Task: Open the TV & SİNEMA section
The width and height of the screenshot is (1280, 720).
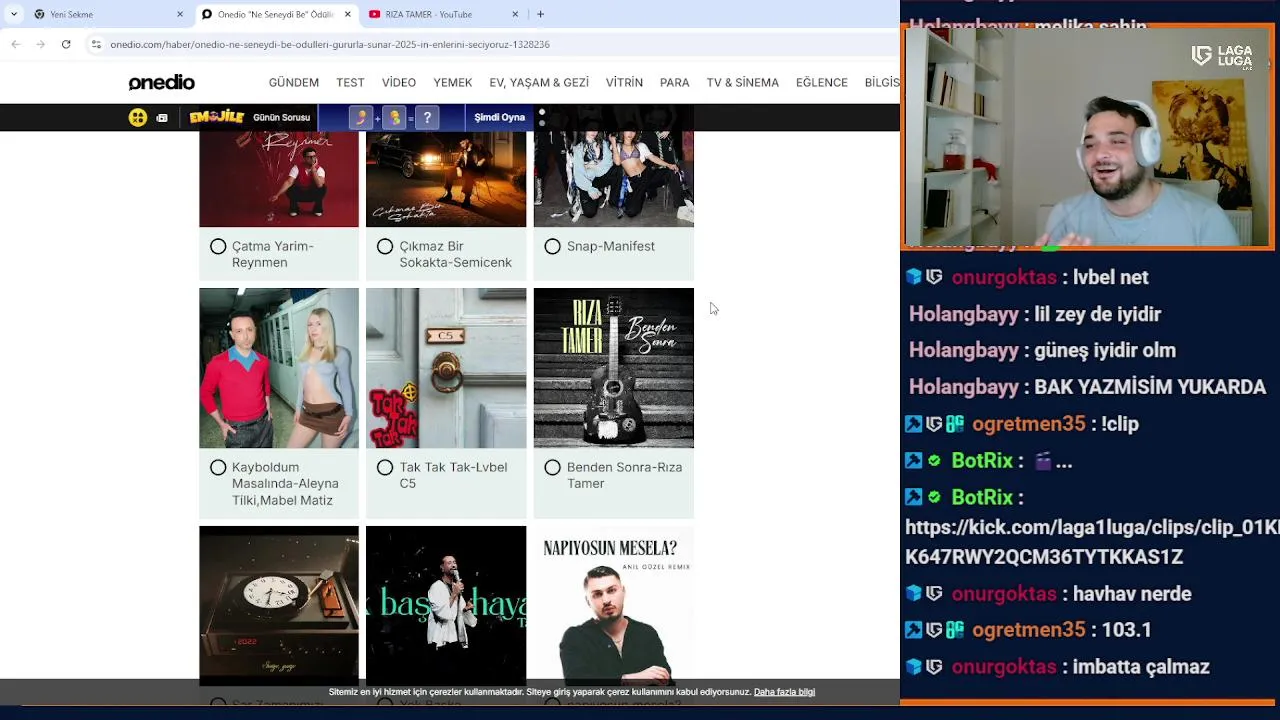Action: point(742,82)
